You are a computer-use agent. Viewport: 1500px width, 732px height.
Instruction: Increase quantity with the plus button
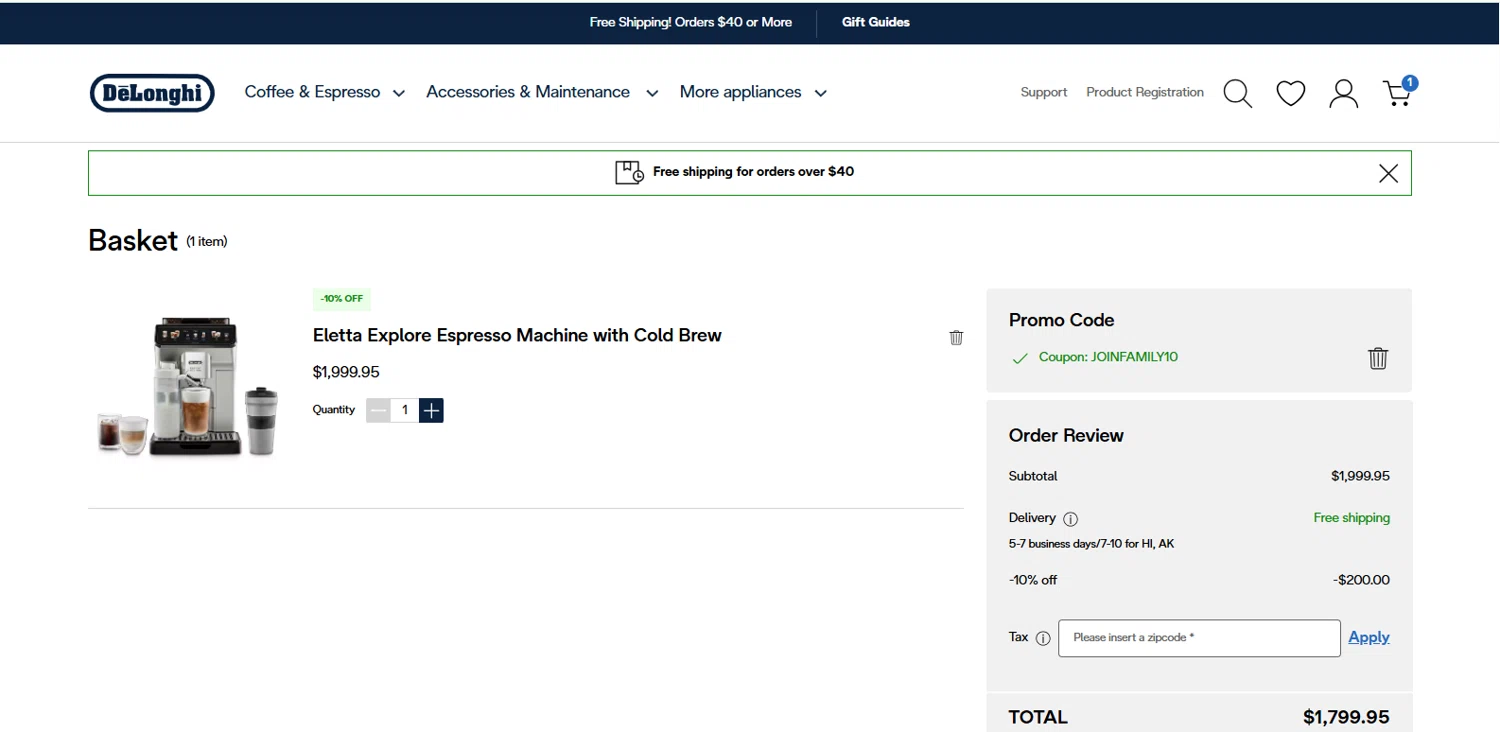coord(431,410)
